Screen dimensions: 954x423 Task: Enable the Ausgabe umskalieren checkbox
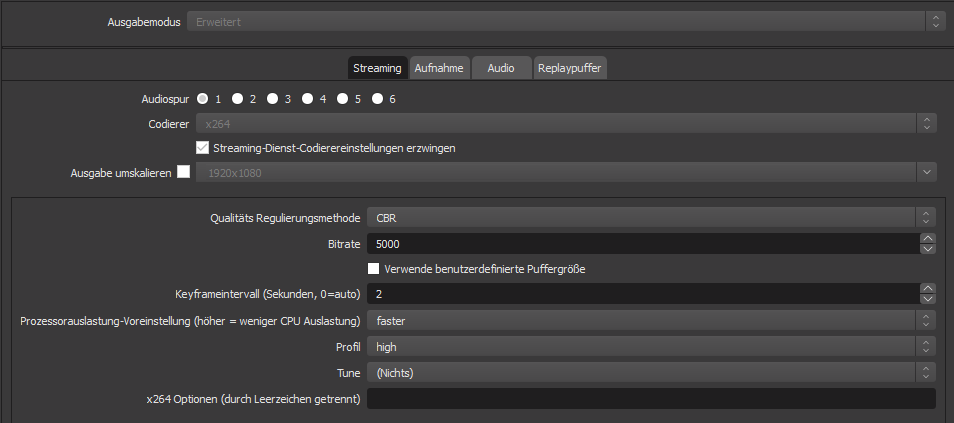click(183, 171)
